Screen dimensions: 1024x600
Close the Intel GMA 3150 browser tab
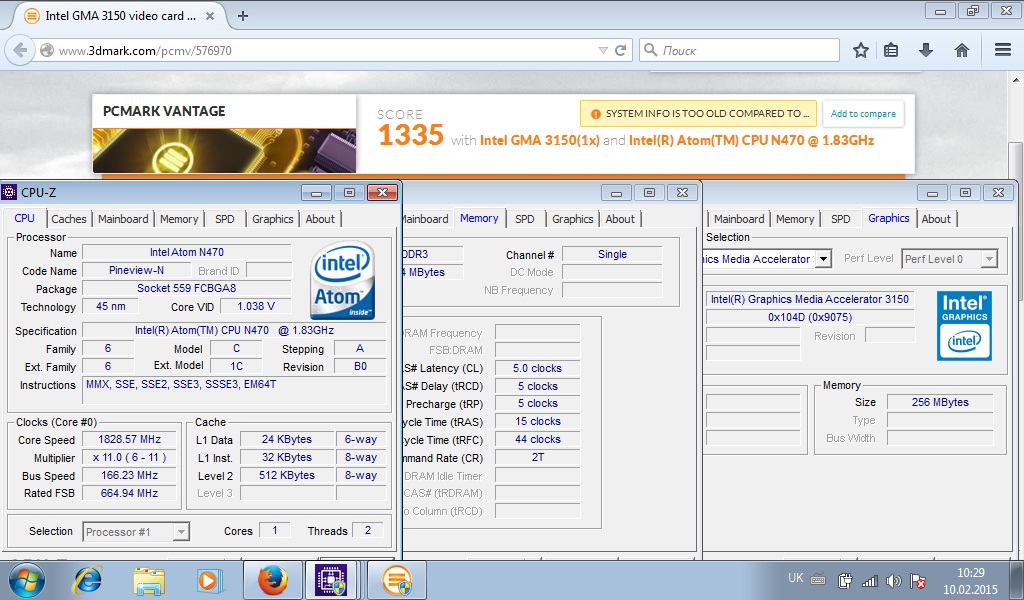tap(210, 16)
